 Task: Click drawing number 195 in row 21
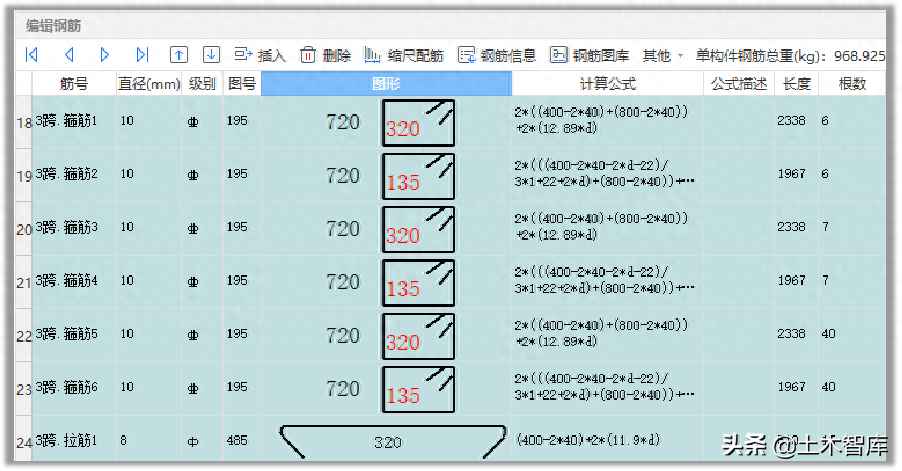coord(237,280)
